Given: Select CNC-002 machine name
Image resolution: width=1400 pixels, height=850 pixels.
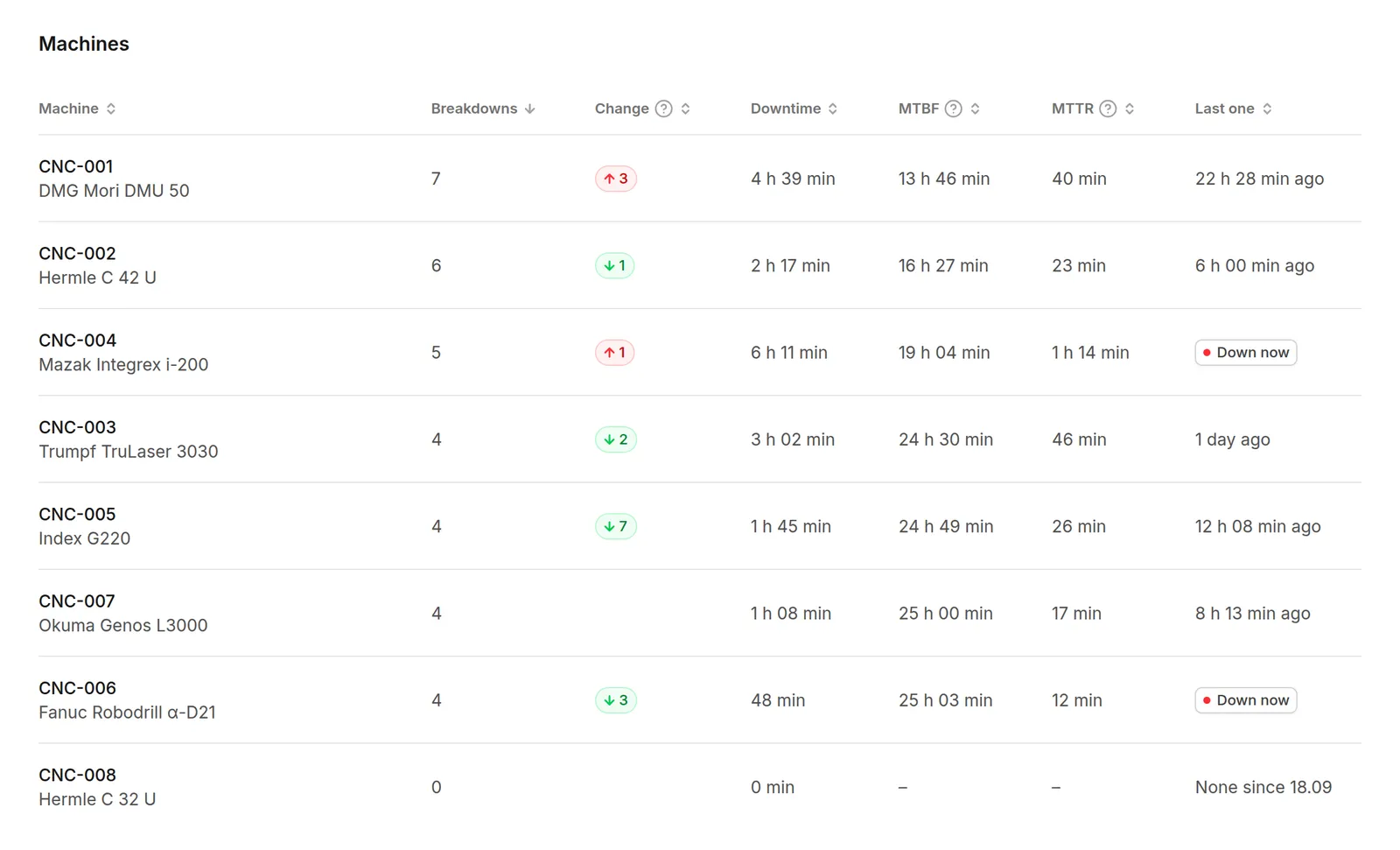Looking at the screenshot, I should pos(77,253).
